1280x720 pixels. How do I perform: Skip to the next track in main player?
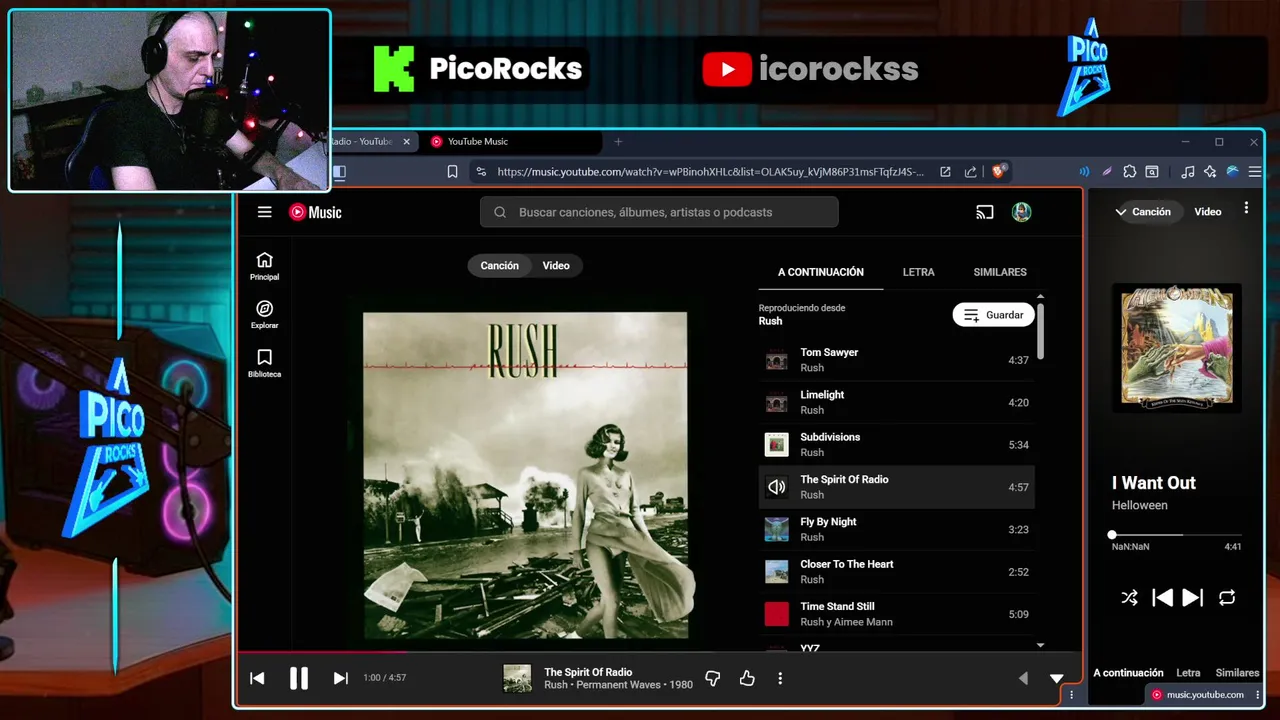coord(340,678)
